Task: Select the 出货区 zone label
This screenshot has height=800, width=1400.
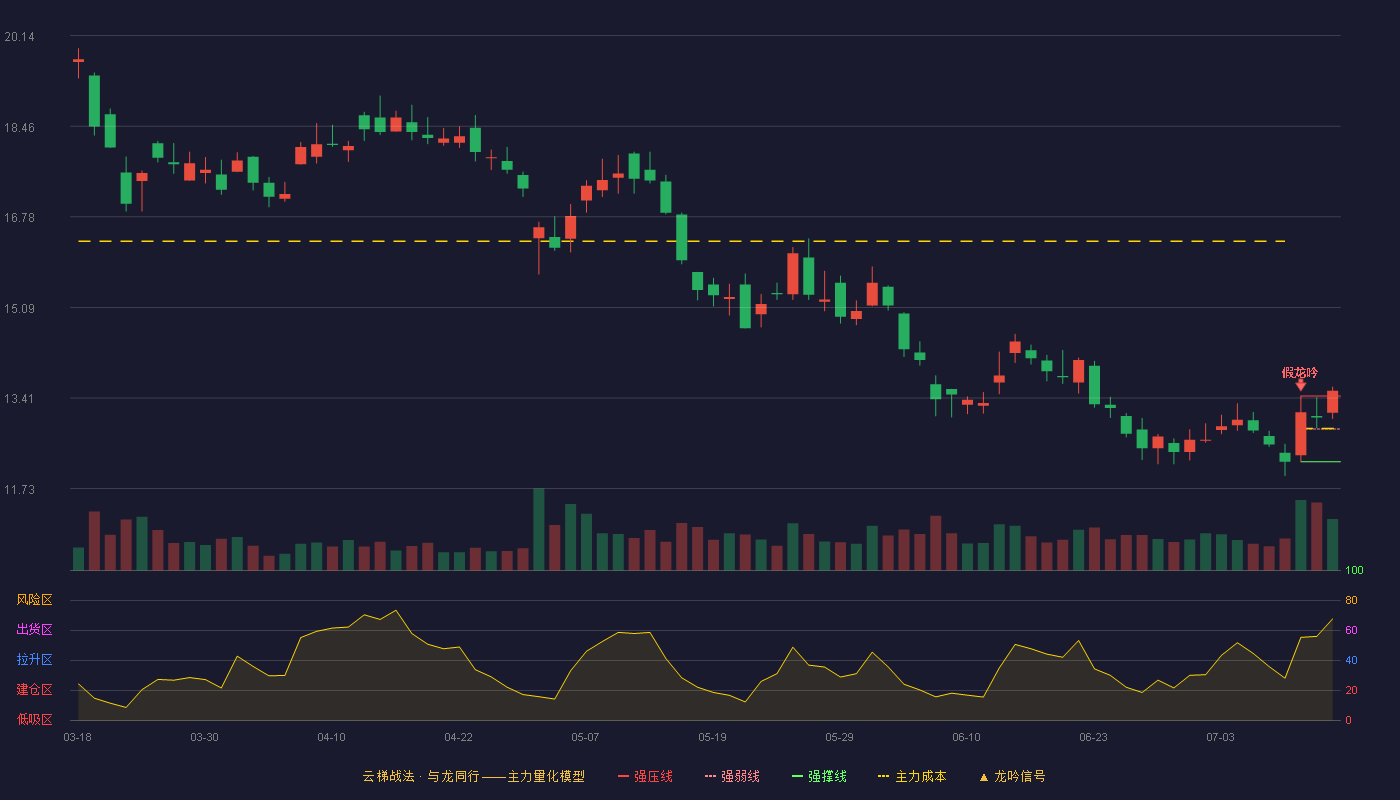Action: [34, 630]
